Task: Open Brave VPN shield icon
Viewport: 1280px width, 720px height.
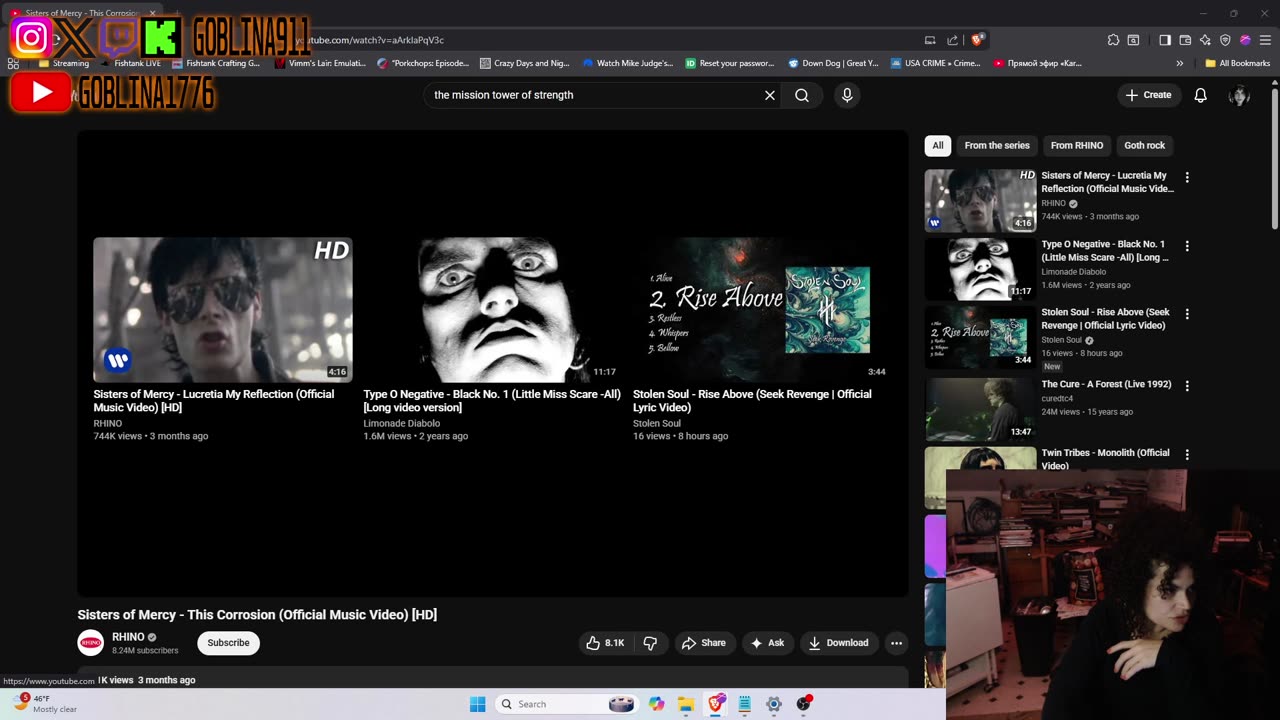Action: 1225,40
